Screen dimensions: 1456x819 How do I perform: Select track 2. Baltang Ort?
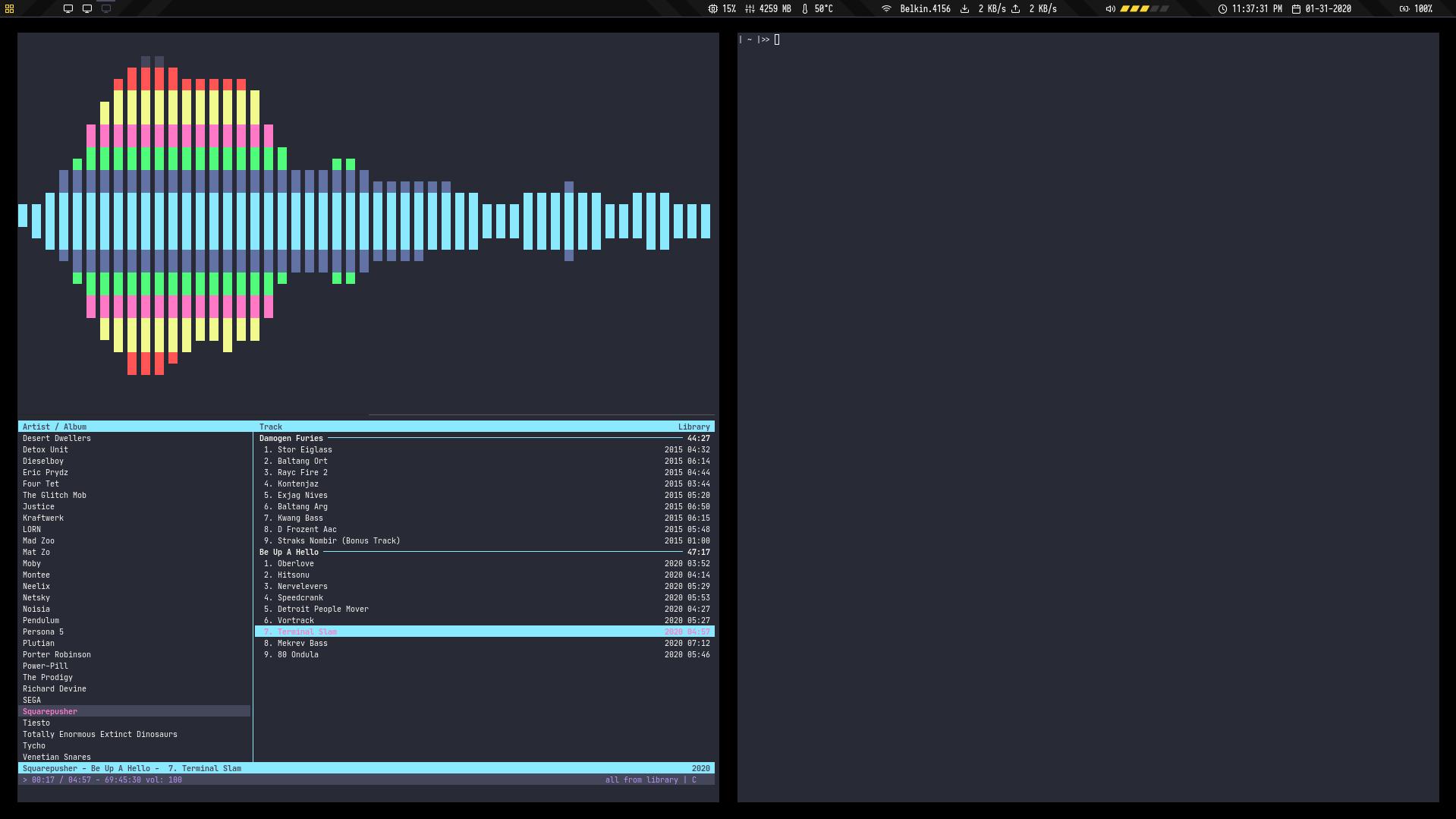click(485, 461)
